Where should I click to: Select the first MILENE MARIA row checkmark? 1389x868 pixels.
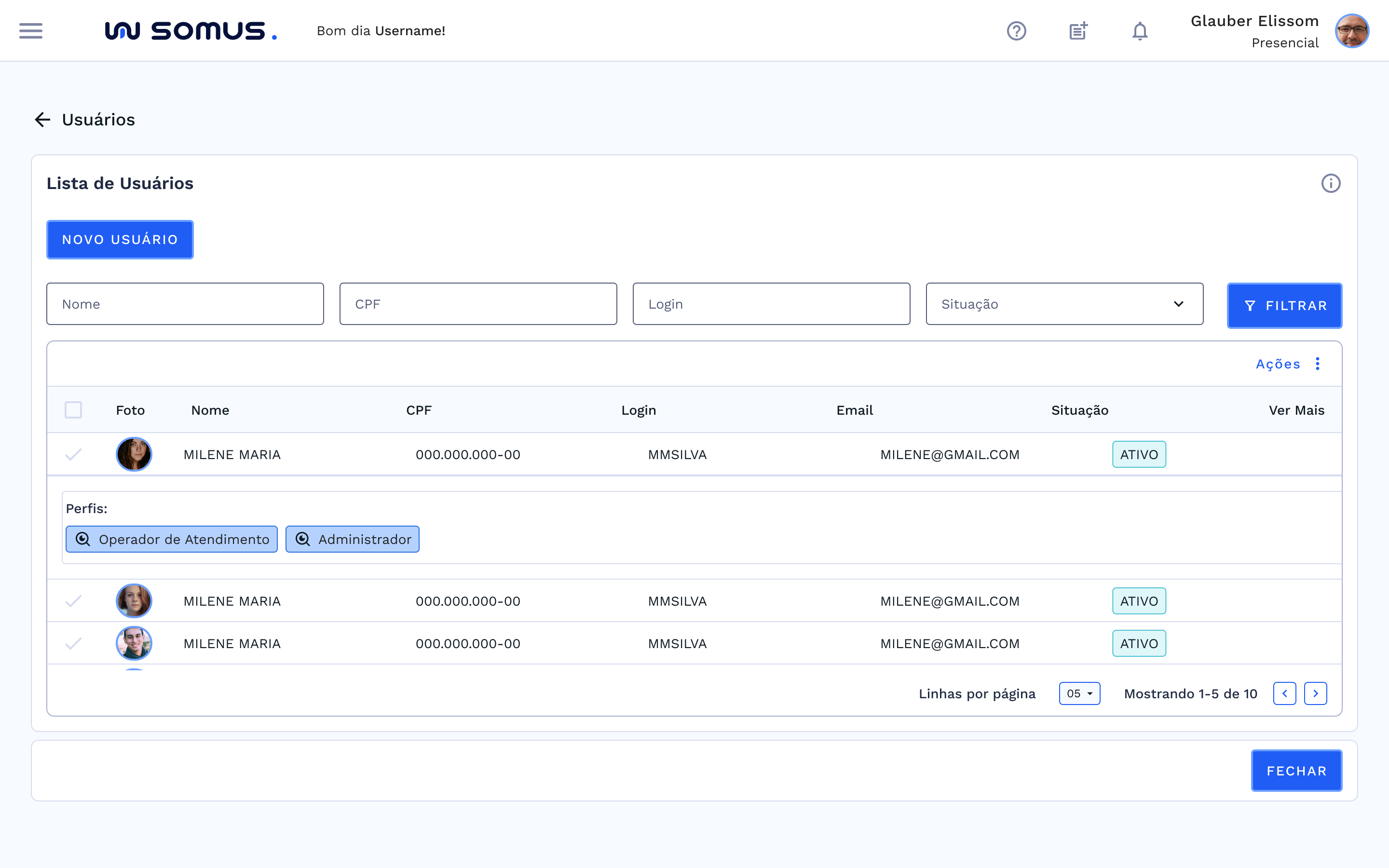(x=73, y=455)
